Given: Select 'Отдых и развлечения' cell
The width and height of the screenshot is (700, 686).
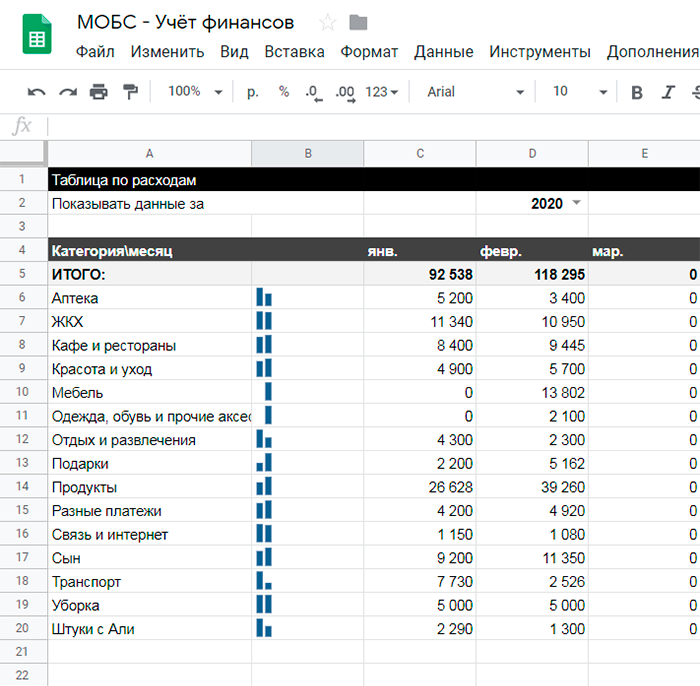Looking at the screenshot, I should point(150,440).
